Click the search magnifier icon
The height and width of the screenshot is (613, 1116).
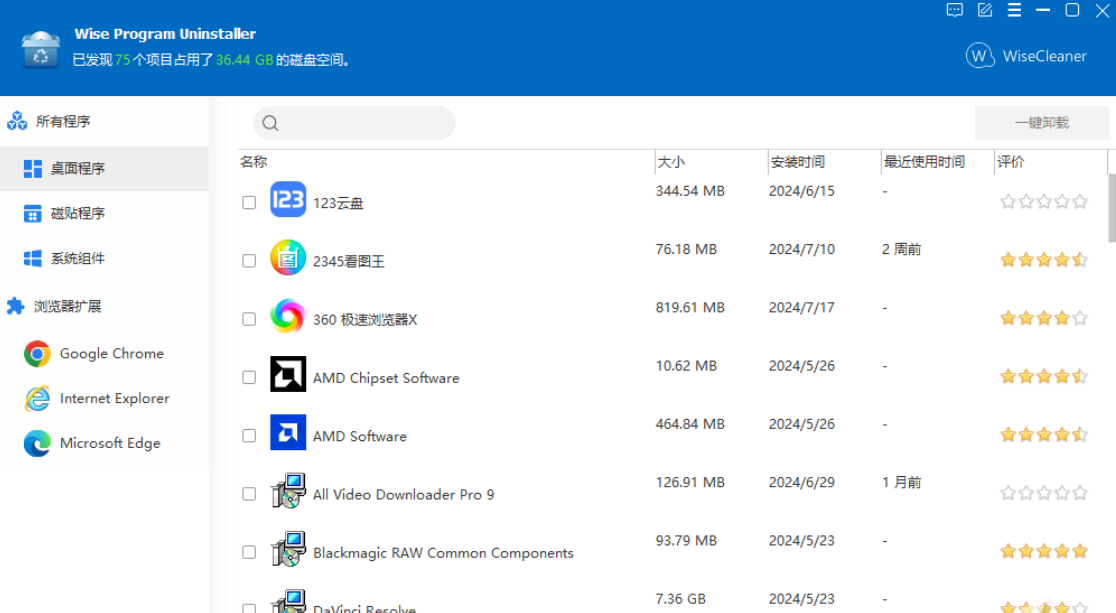[270, 122]
